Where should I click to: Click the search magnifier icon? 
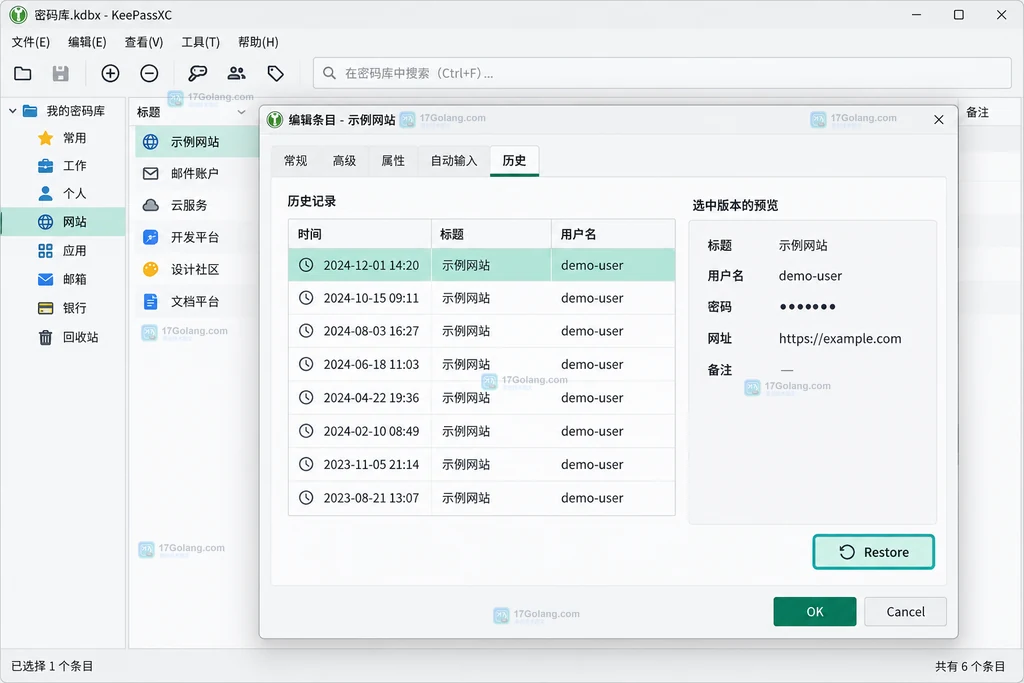[329, 73]
